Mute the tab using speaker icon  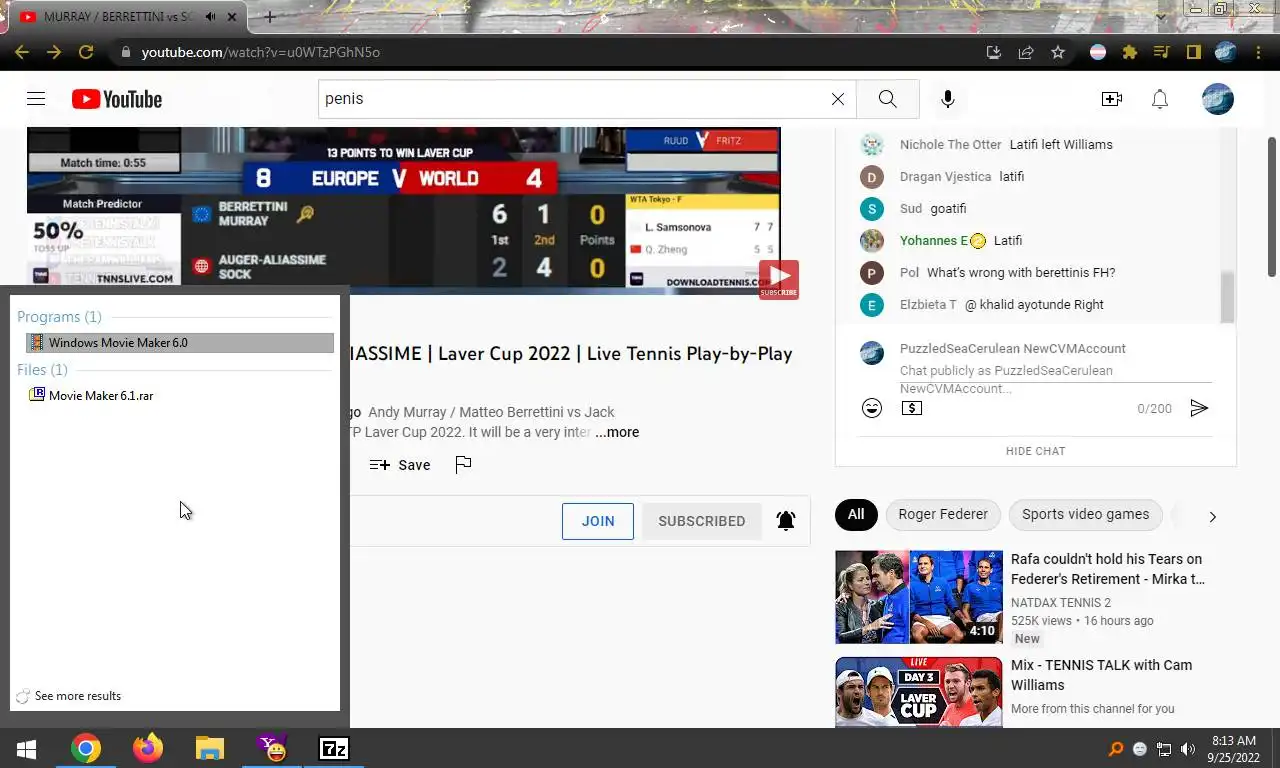[x=210, y=17]
